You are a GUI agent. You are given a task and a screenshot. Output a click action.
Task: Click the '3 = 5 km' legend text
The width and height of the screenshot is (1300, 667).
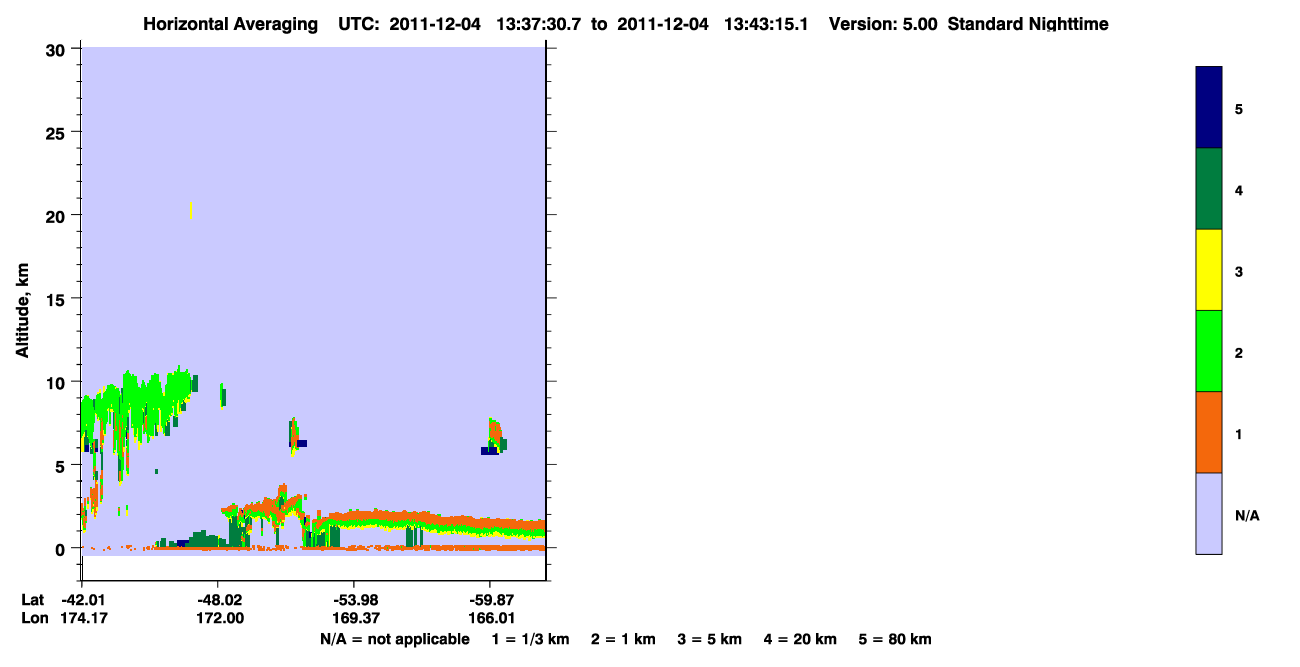[x=710, y=639]
